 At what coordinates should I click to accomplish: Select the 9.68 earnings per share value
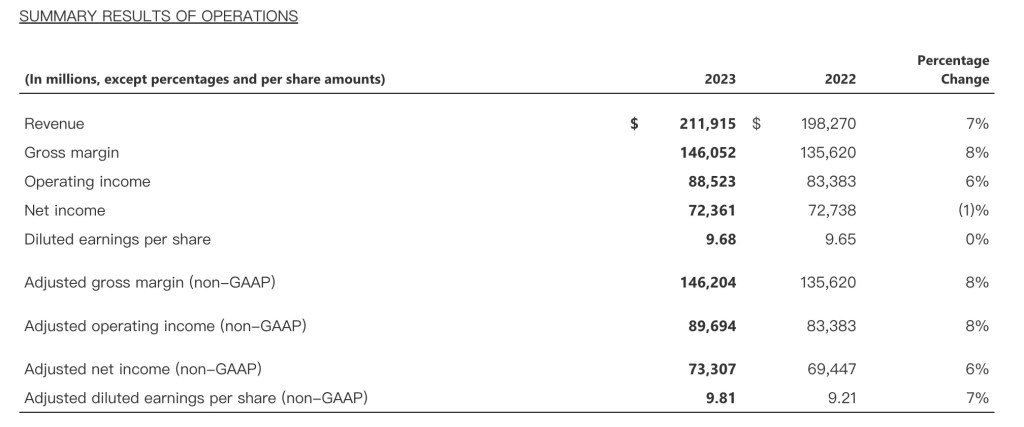pyautogui.click(x=719, y=240)
